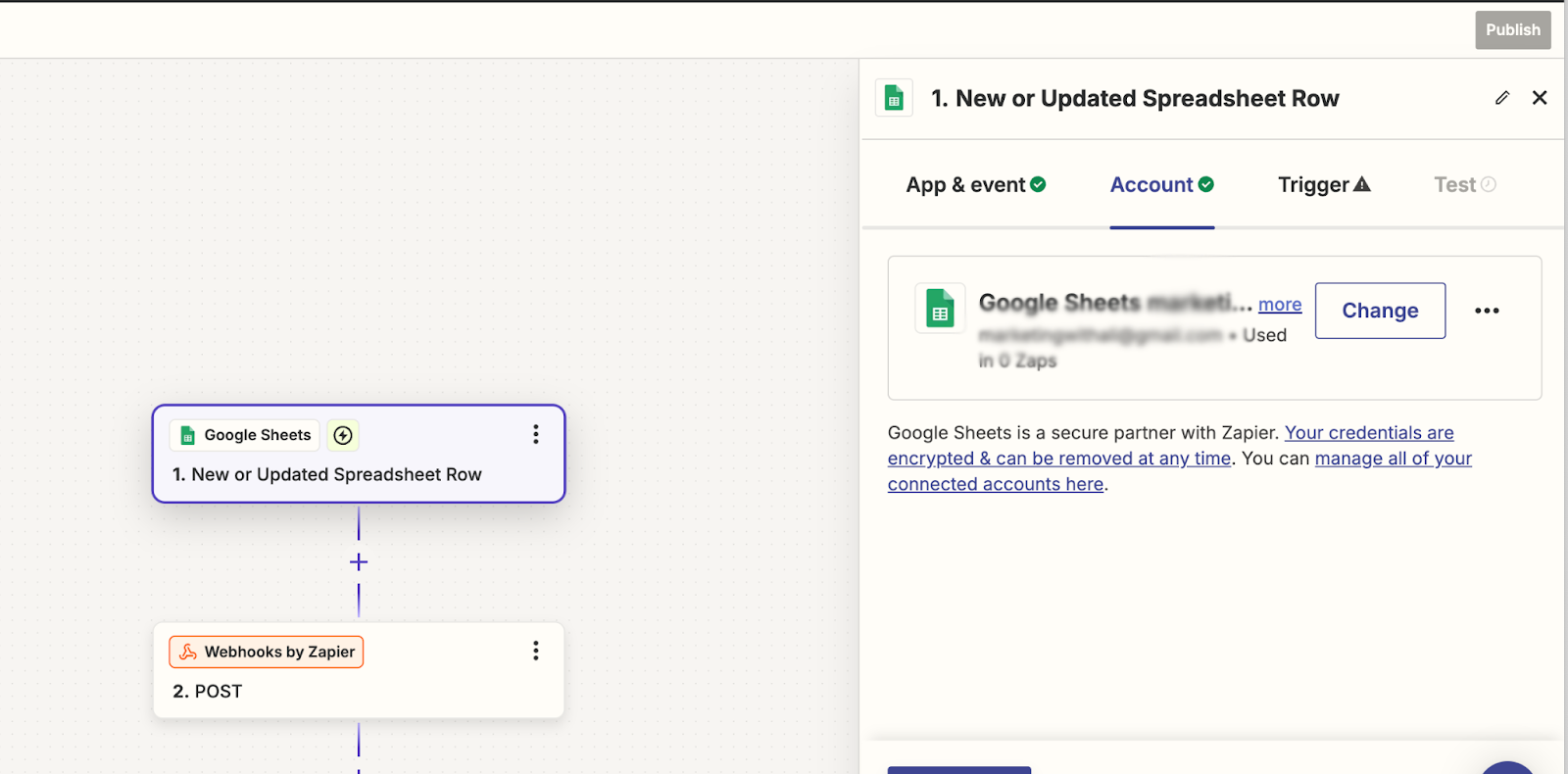Open manage connected accounts link
Screen dimensions: 1568x774
[1180, 471]
